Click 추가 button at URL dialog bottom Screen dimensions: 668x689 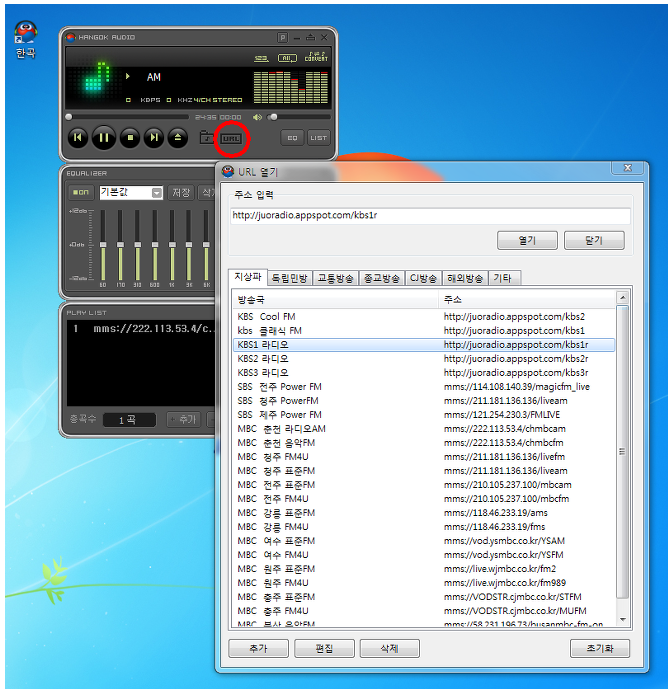(258, 648)
